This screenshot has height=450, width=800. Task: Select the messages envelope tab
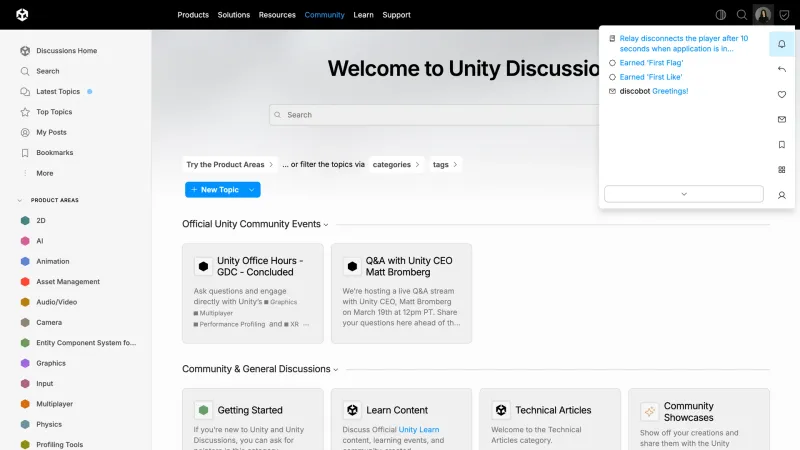coord(782,119)
